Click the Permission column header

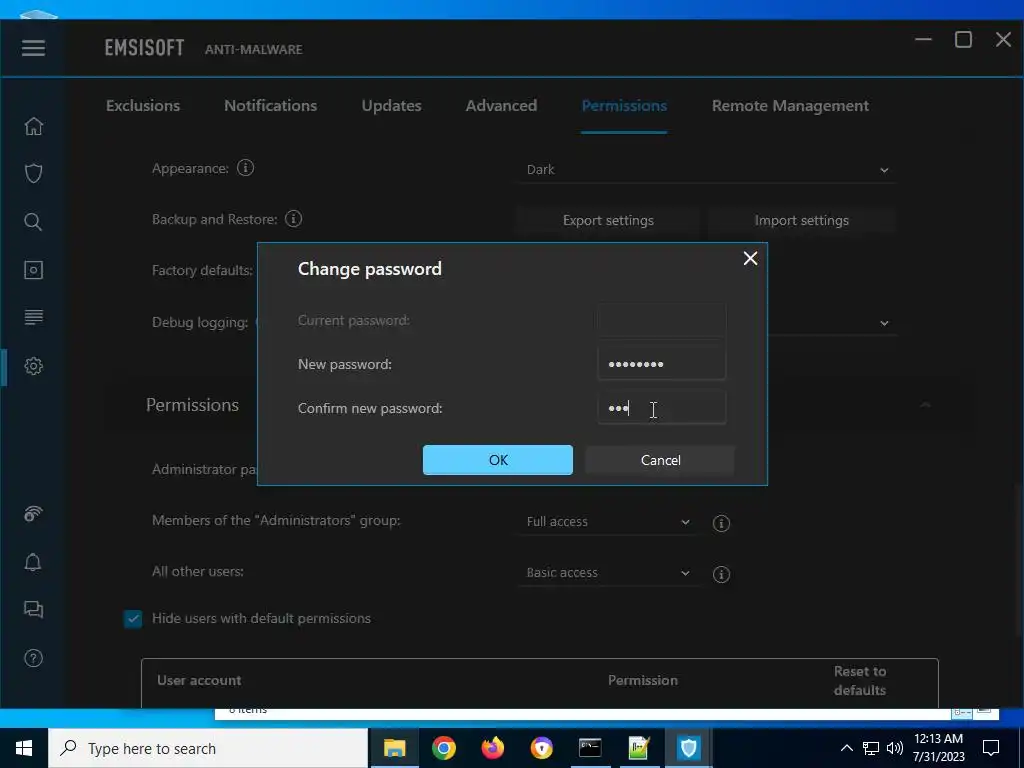(643, 680)
